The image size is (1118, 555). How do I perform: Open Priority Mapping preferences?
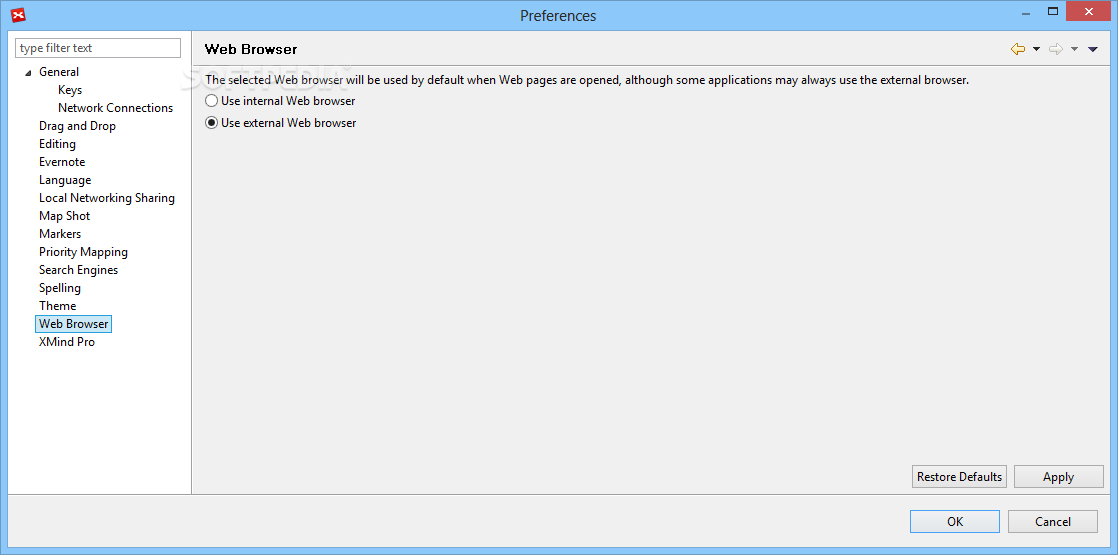tap(83, 252)
